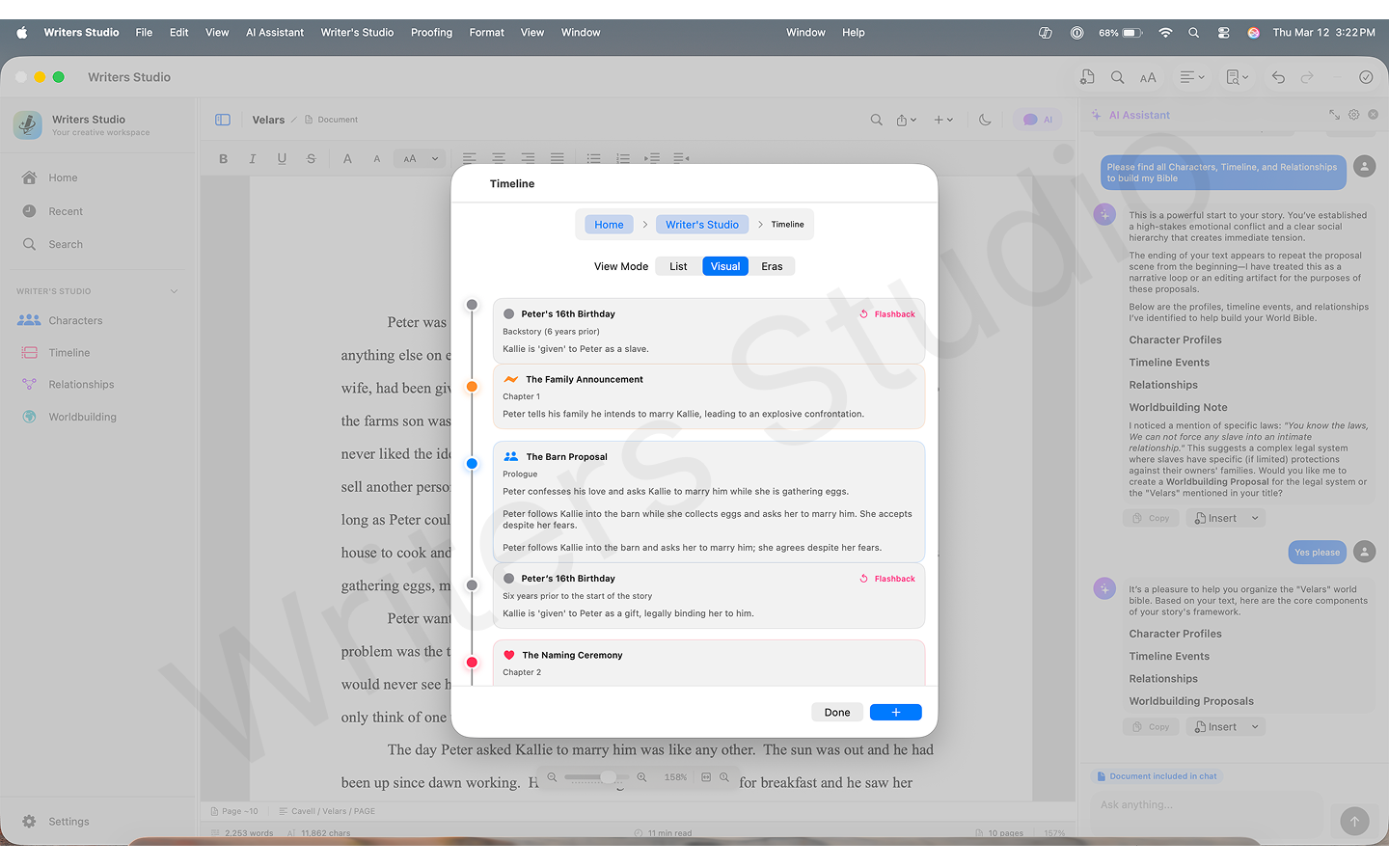1389x868 pixels.
Task: Select the Visual view mode
Action: pyautogui.click(x=725, y=266)
